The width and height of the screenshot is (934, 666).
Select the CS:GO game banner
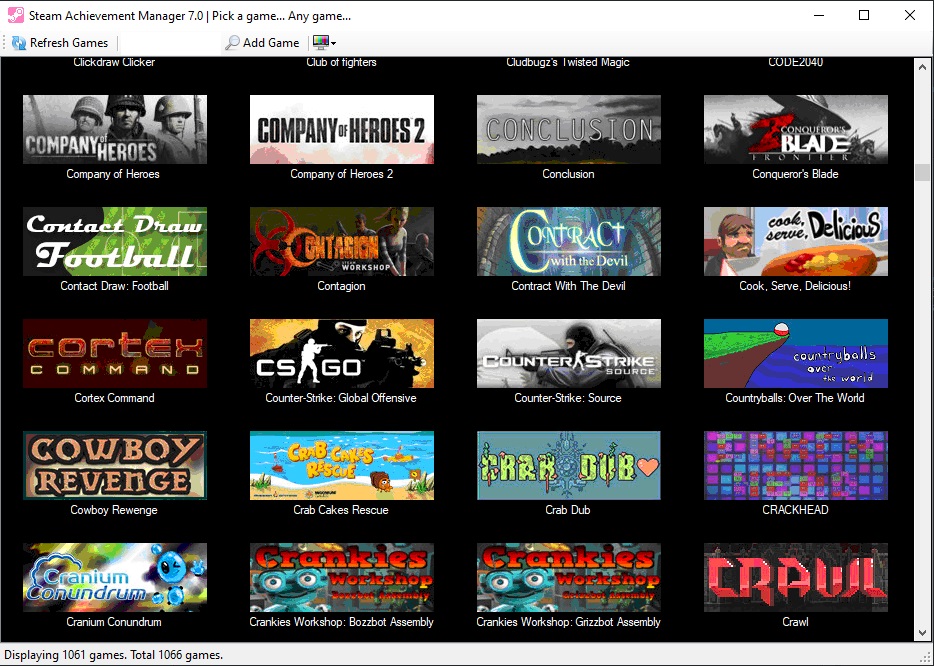point(342,353)
